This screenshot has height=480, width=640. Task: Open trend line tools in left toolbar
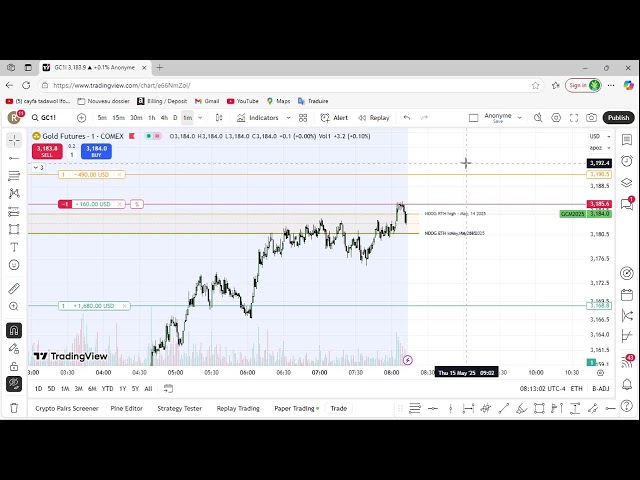(x=14, y=158)
